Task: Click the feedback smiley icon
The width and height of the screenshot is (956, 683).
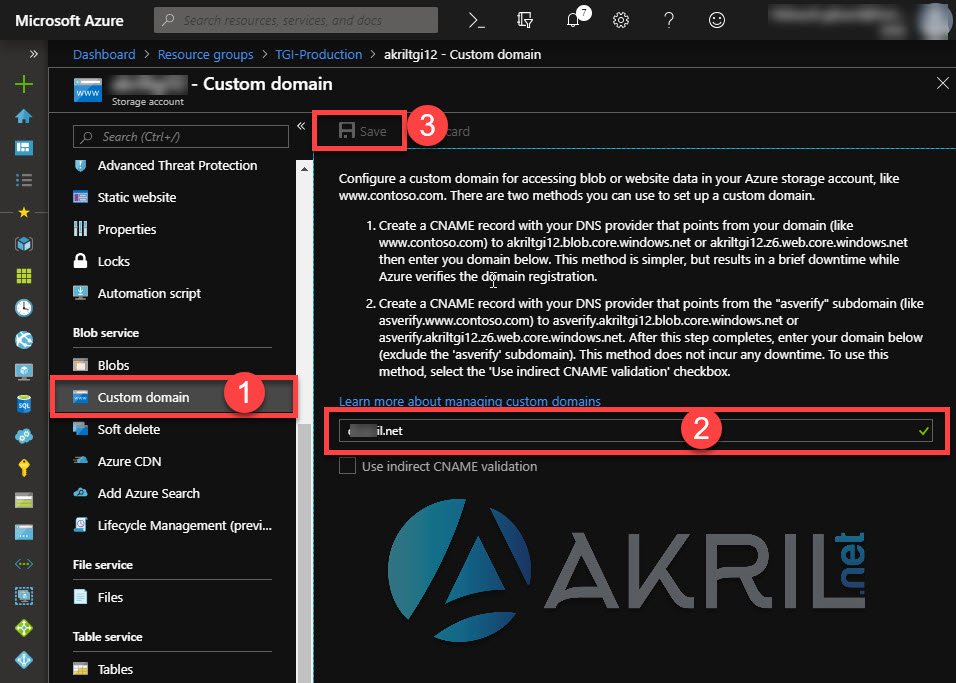Action: pos(717,20)
